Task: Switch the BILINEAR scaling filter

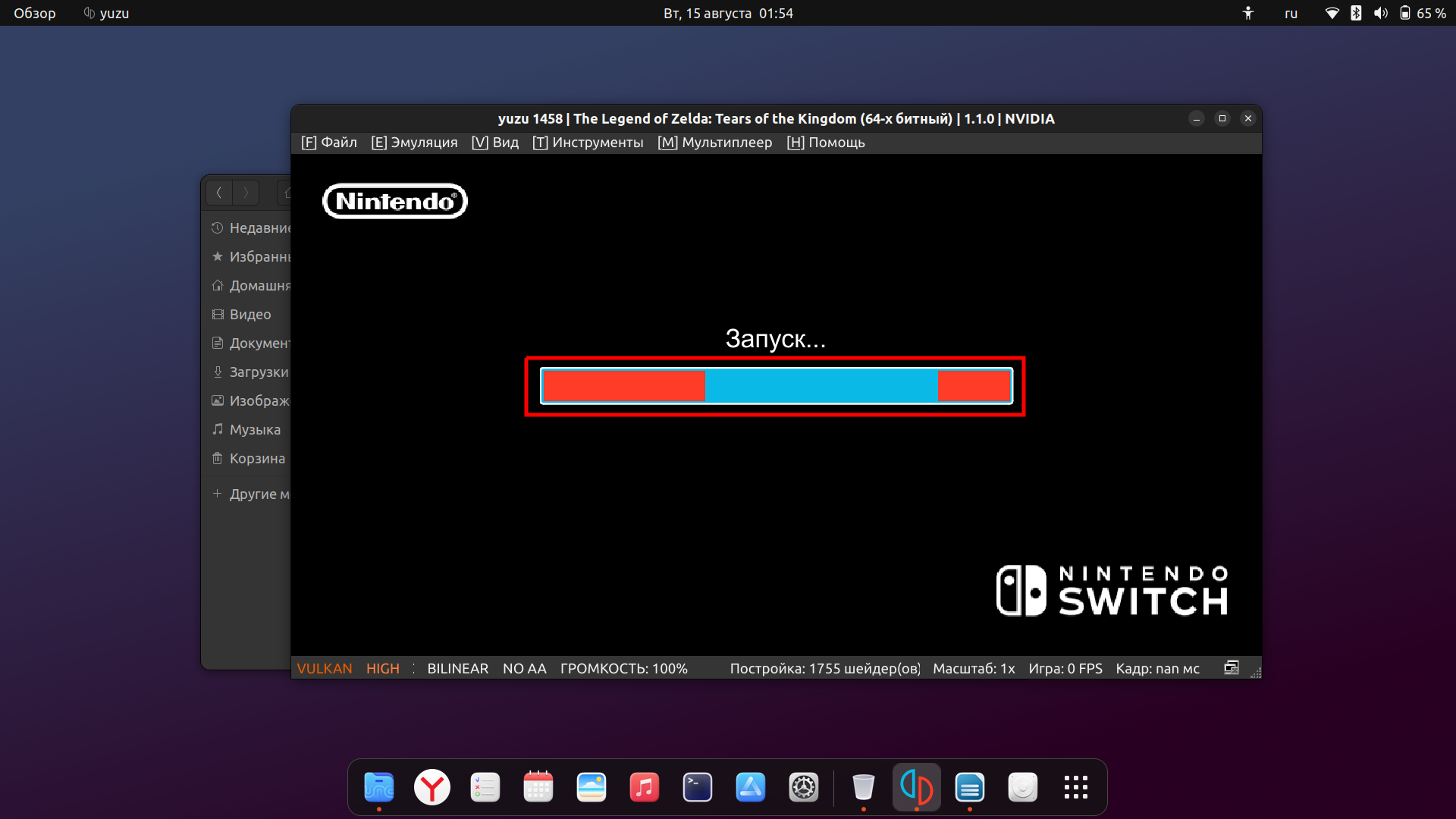Action: 457,669
